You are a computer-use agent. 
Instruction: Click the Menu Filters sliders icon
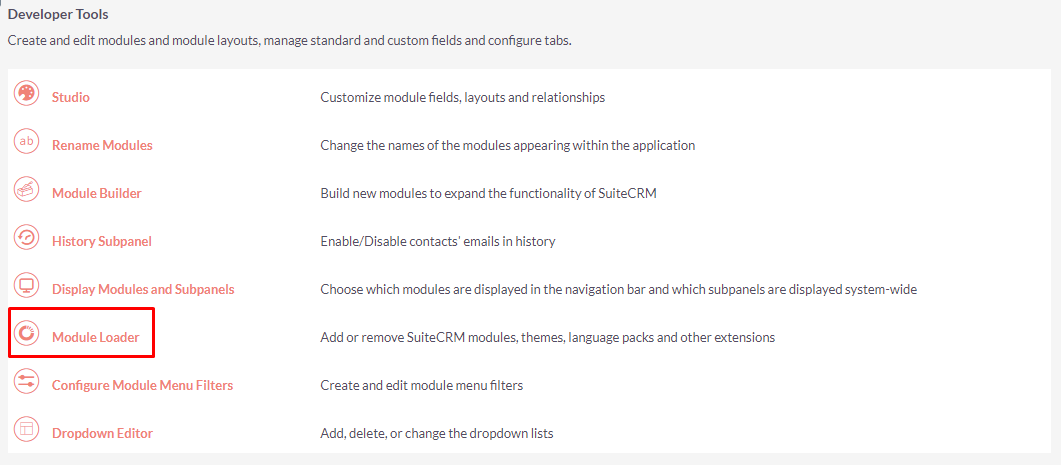(x=27, y=381)
